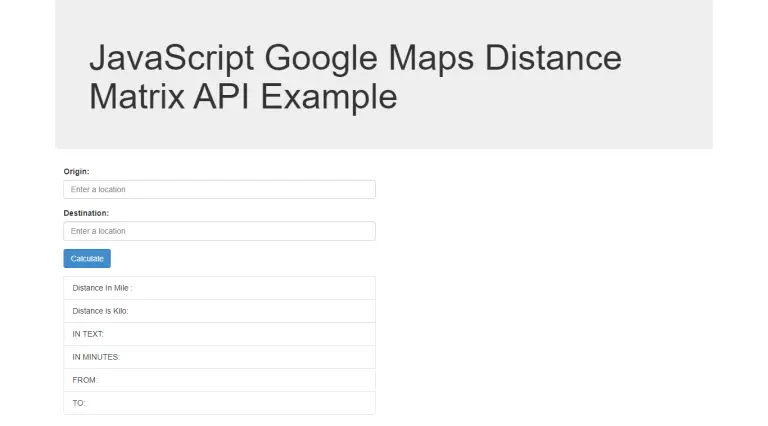Select the Distance is Kilo result row
The image size is (768, 426).
coord(219,311)
